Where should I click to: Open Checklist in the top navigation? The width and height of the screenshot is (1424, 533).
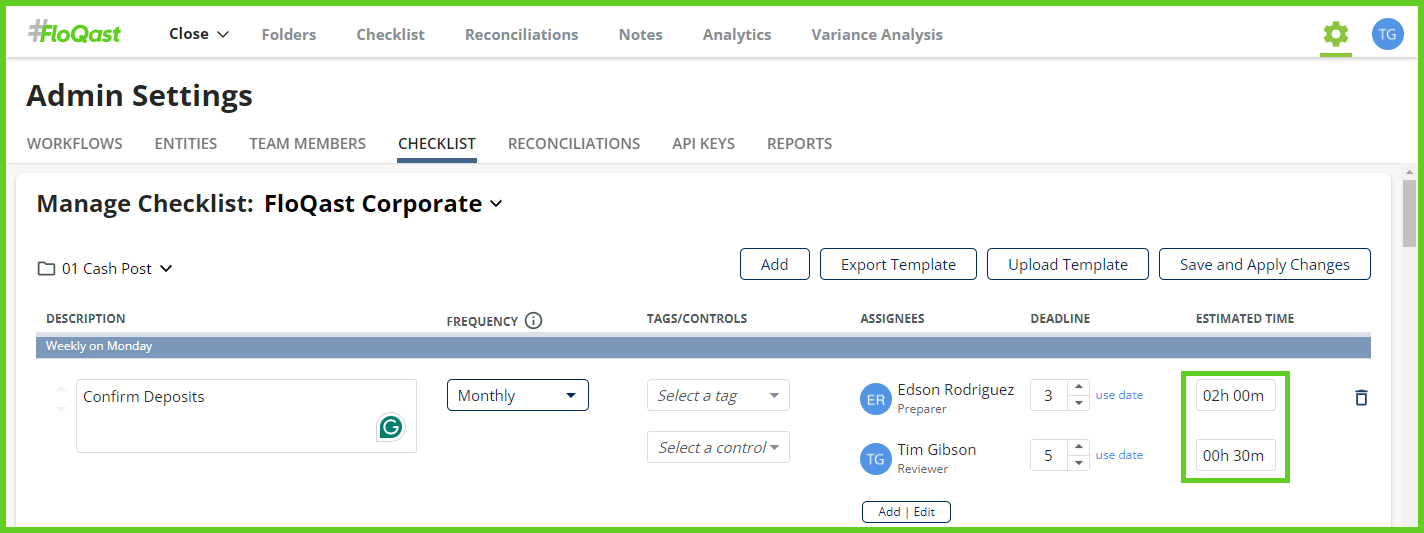coord(390,34)
